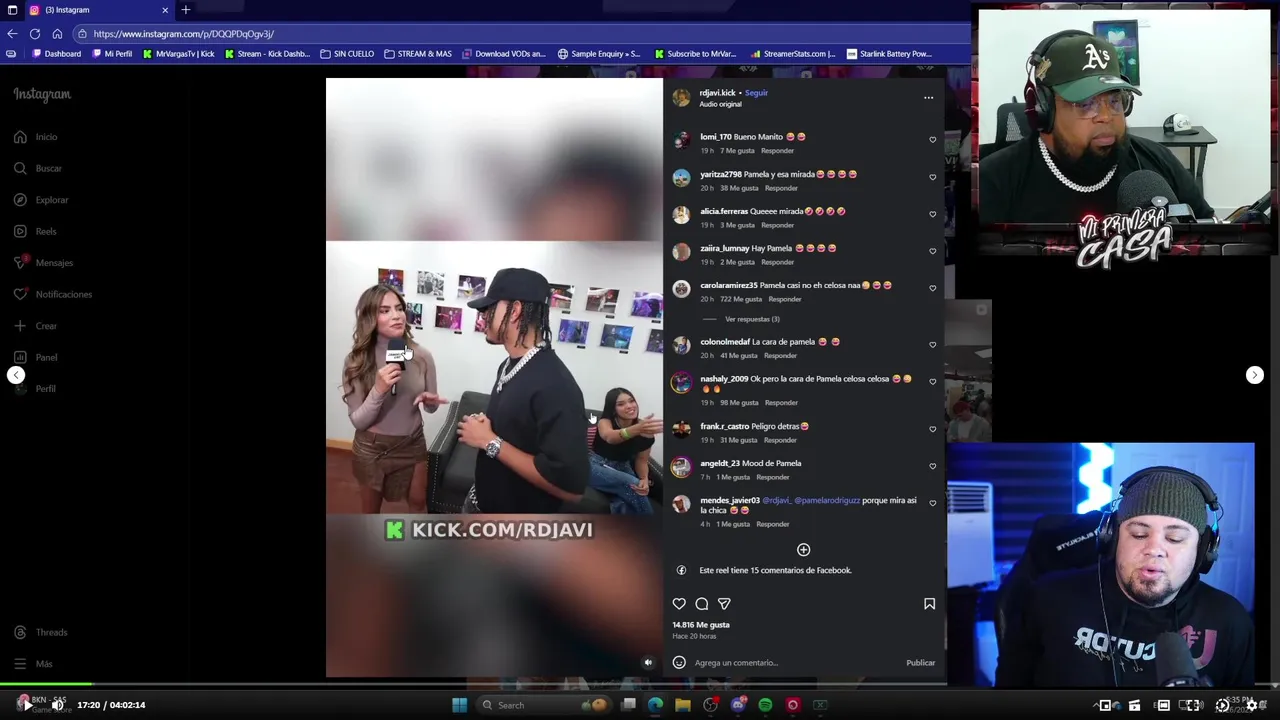Open Reels from the sidebar

[35, 231]
